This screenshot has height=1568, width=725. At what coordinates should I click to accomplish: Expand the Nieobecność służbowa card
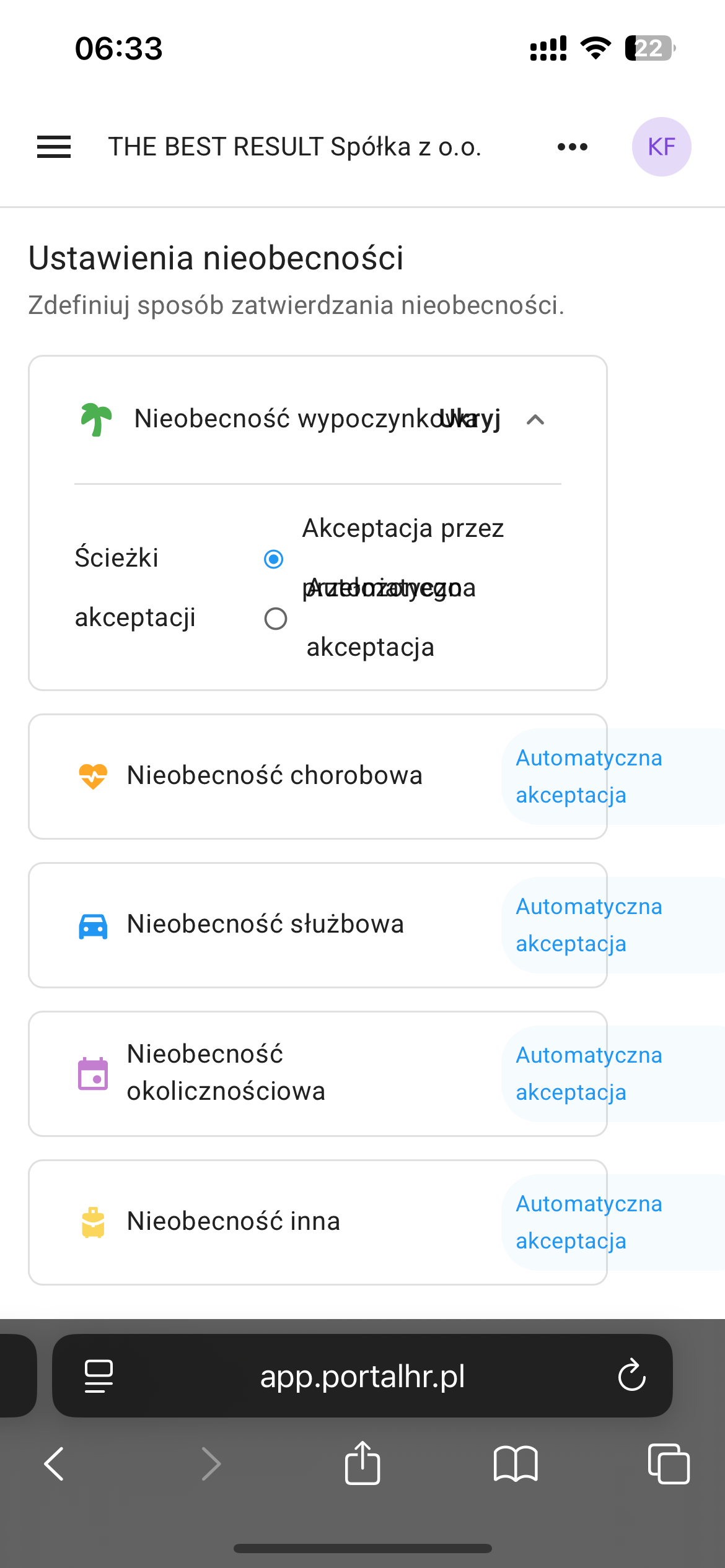tap(265, 924)
